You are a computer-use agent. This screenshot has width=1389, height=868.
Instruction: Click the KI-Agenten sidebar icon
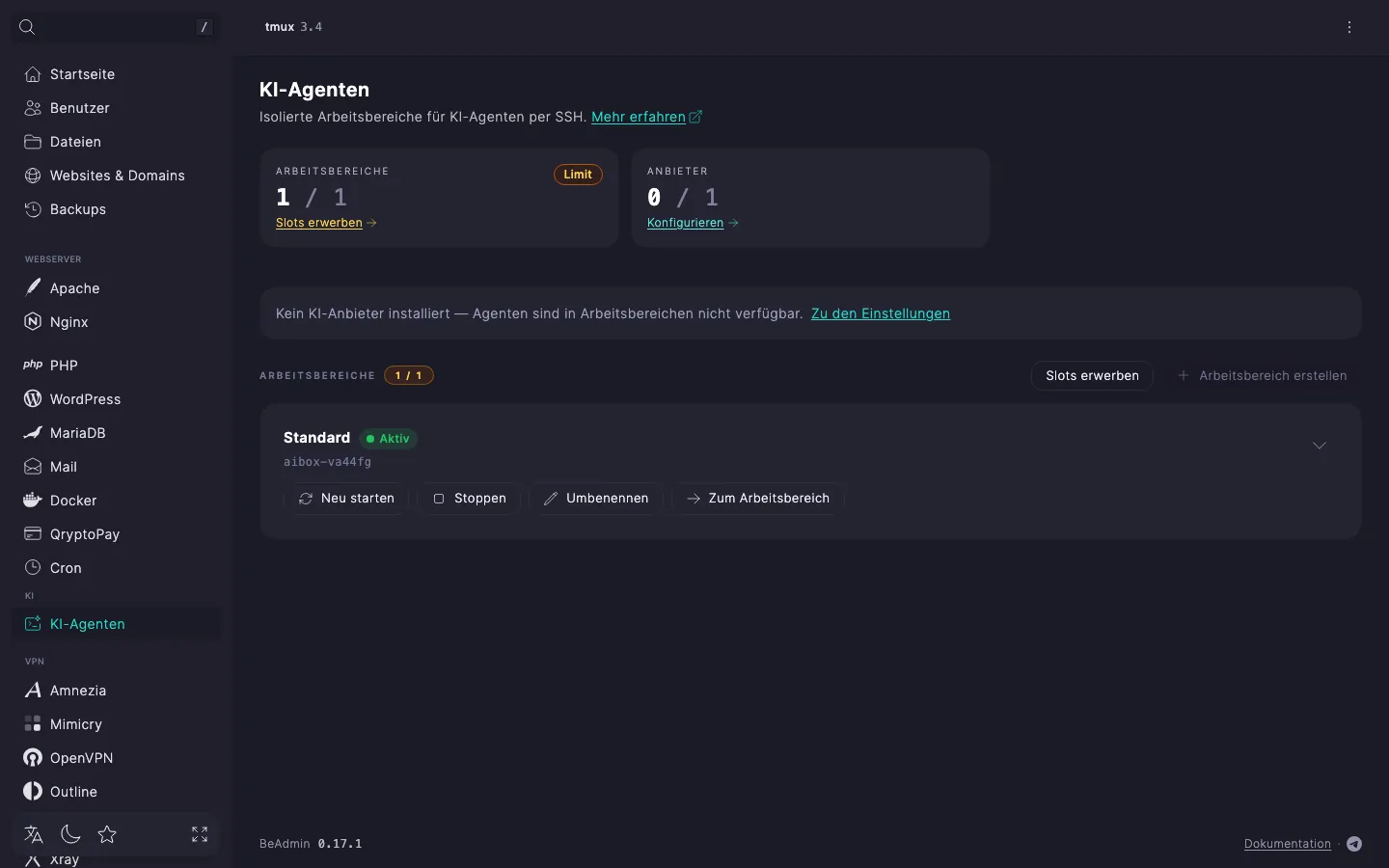click(x=33, y=624)
